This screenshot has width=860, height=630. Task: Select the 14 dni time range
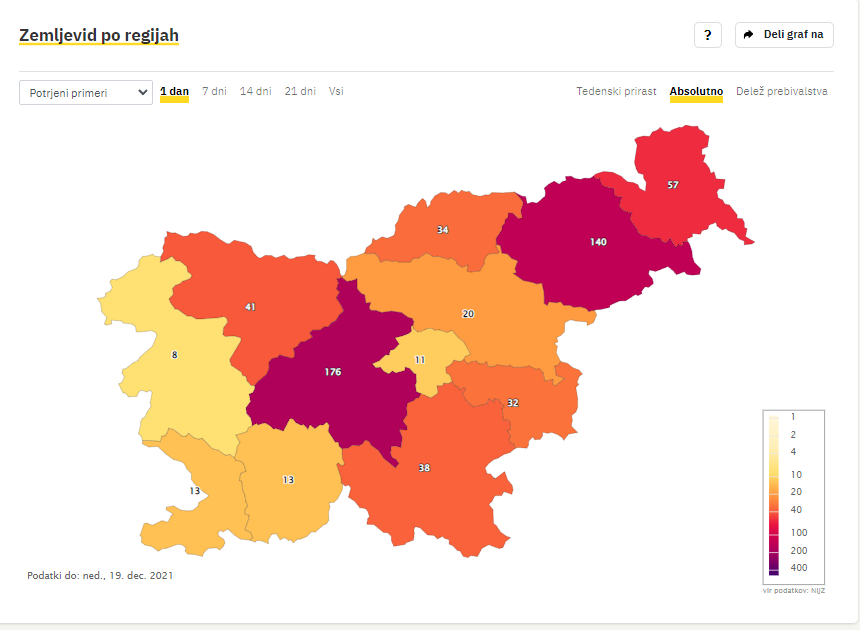256,92
